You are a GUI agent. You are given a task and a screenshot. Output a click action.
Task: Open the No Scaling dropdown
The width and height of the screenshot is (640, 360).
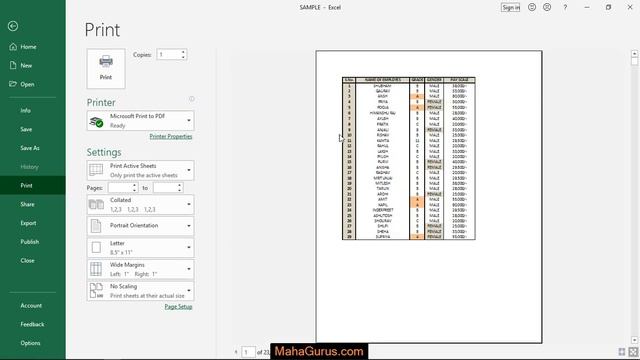point(140,291)
